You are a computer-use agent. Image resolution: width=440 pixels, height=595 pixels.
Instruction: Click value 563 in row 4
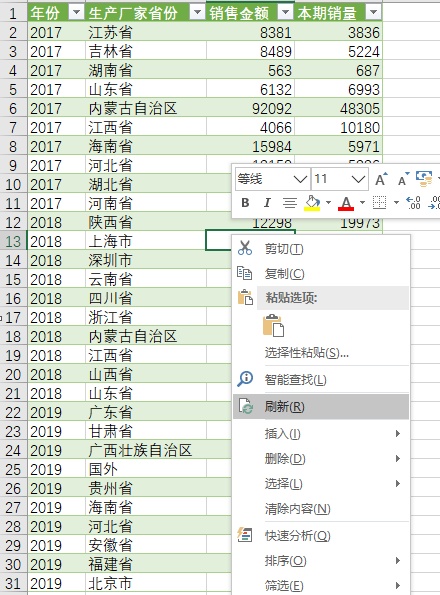[250, 70]
